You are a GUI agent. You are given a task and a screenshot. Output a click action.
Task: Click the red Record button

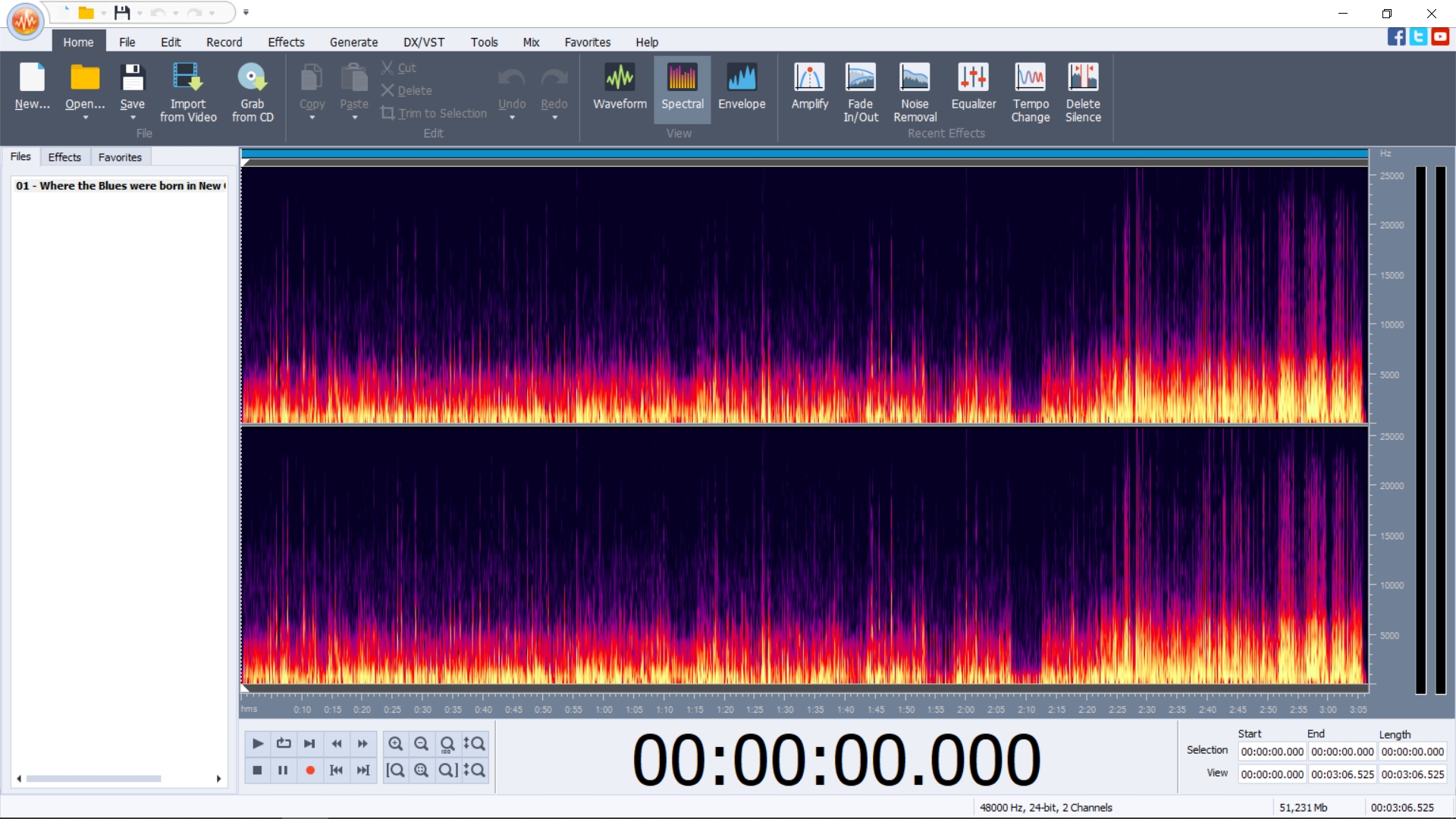coord(309,770)
